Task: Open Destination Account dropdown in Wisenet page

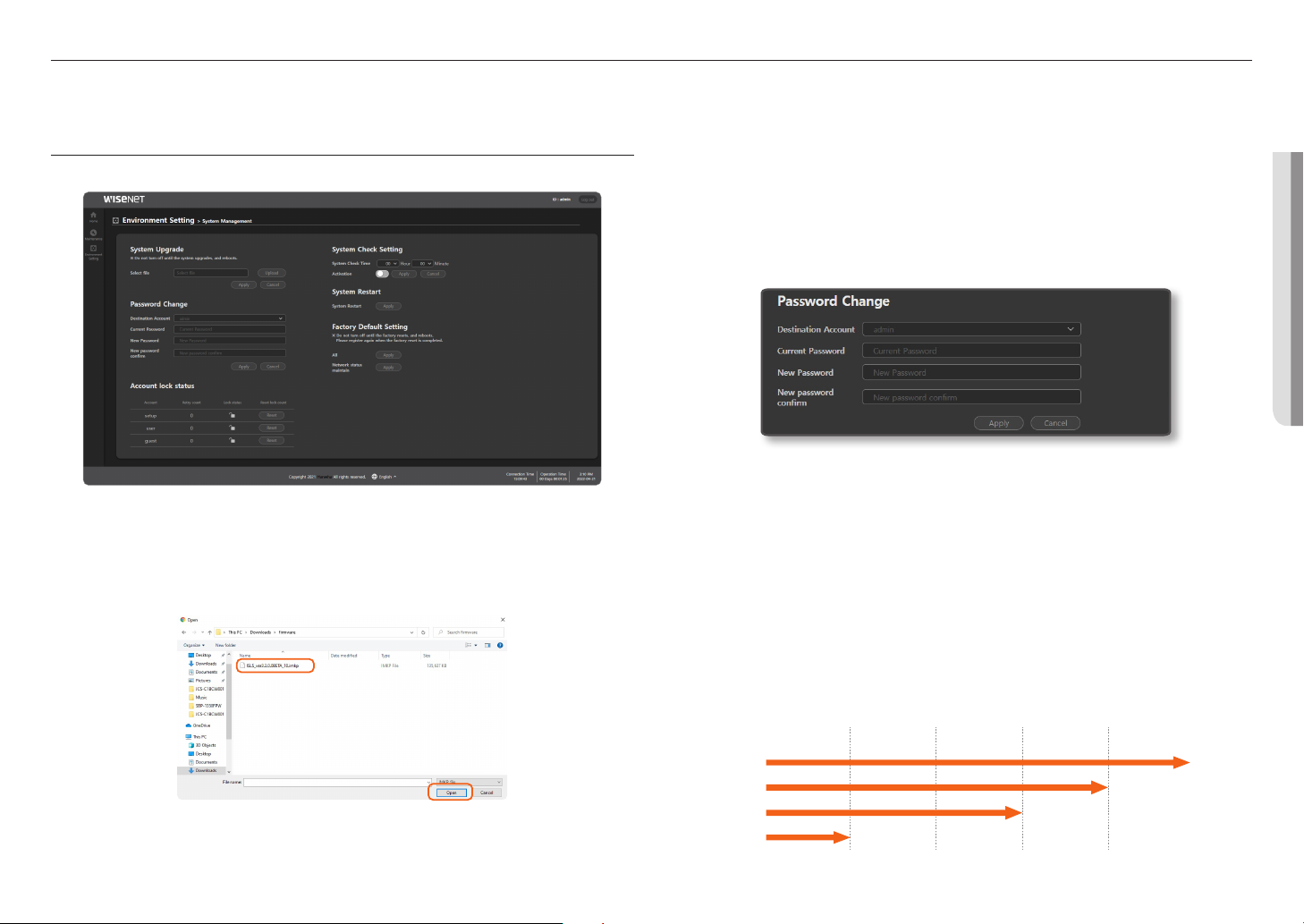Action: click(230, 318)
